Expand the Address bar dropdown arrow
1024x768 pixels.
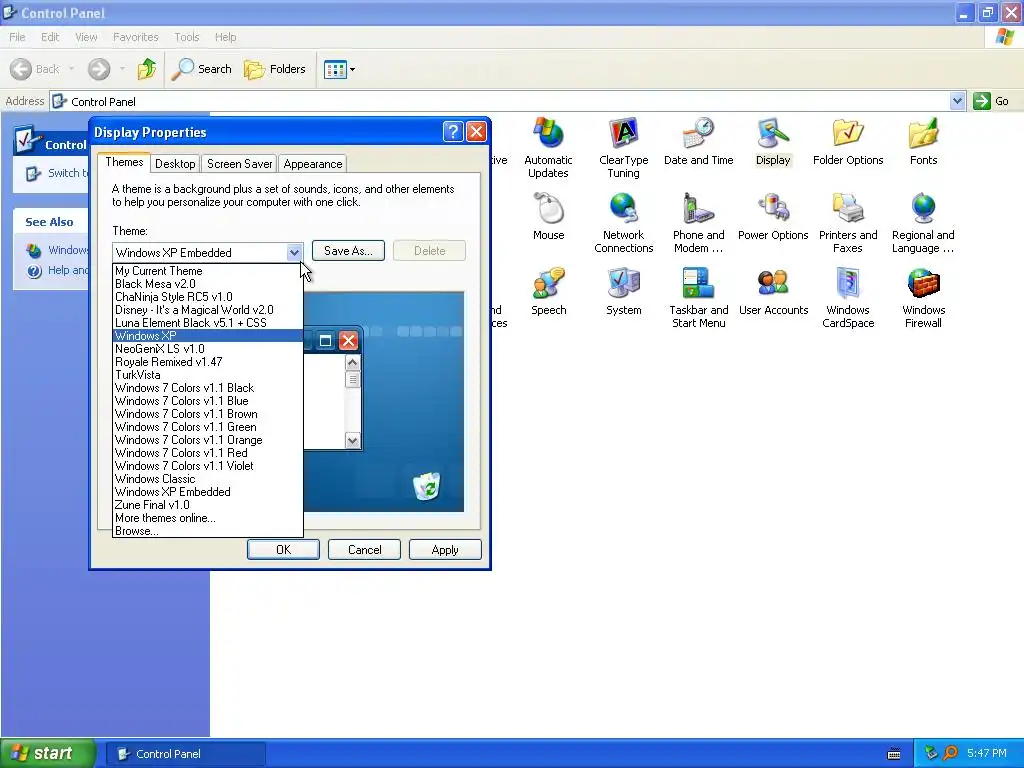pos(957,101)
